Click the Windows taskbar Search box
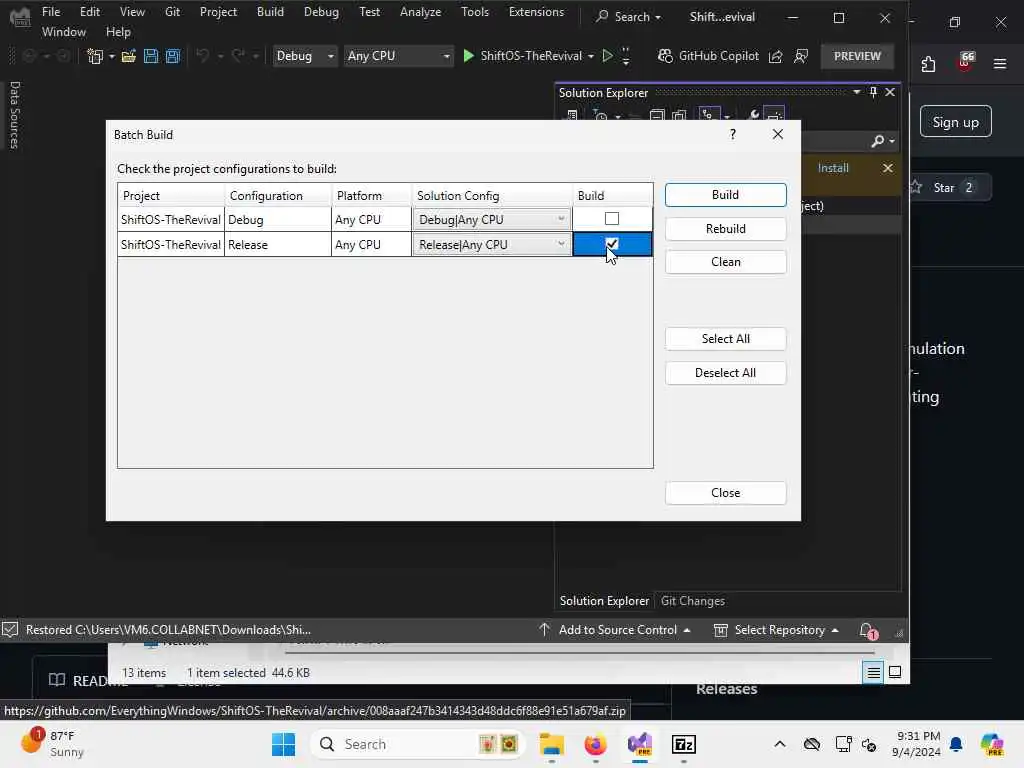The width and height of the screenshot is (1024, 768). coord(418,744)
